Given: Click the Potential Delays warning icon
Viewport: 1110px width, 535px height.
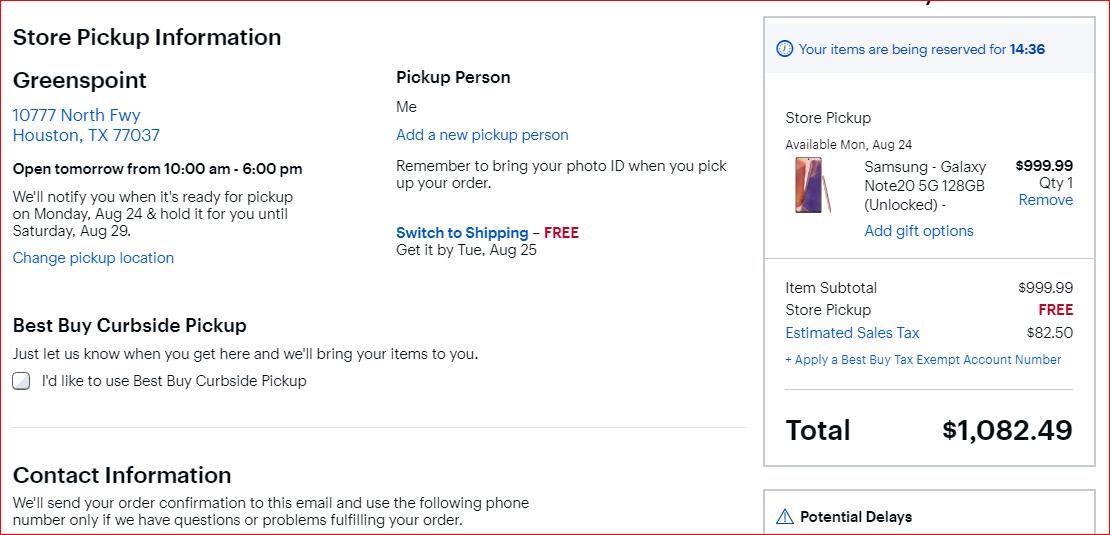Looking at the screenshot, I should pyautogui.click(x=785, y=517).
